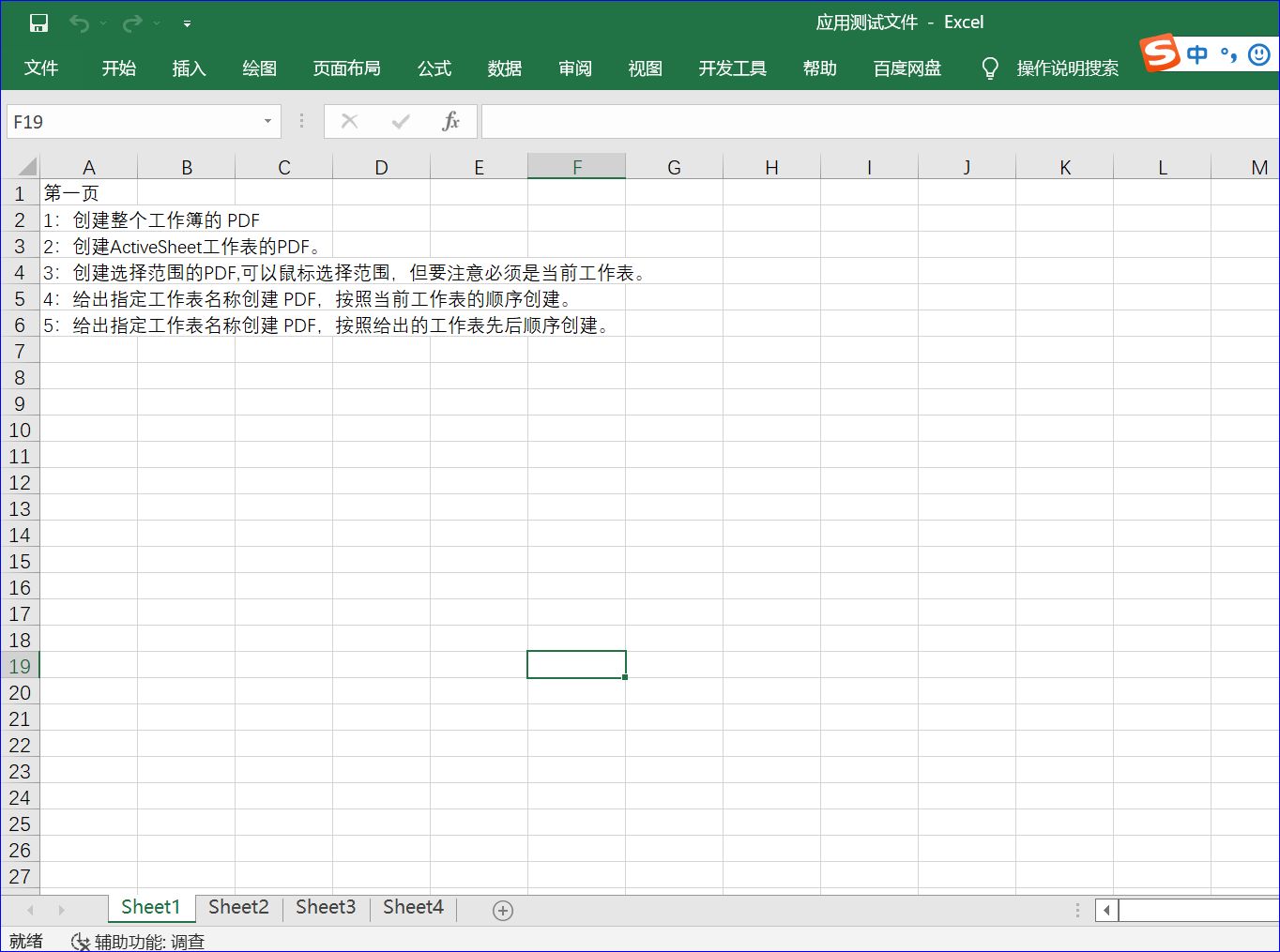Image resolution: width=1280 pixels, height=952 pixels.
Task: Click the previous sheet navigation arrow
Action: point(30,910)
